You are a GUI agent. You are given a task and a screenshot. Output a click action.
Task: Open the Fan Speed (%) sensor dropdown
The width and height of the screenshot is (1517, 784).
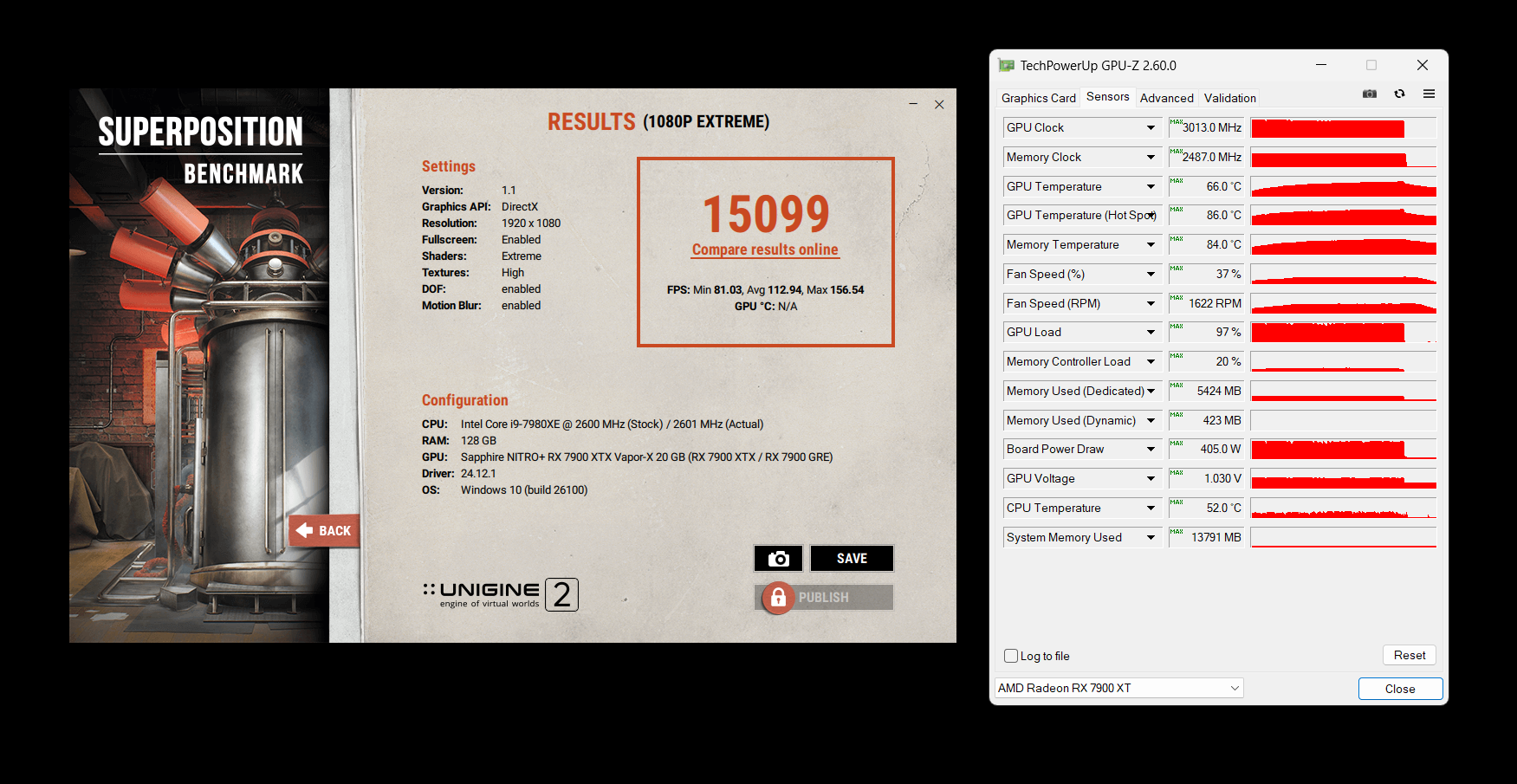coord(1151,274)
